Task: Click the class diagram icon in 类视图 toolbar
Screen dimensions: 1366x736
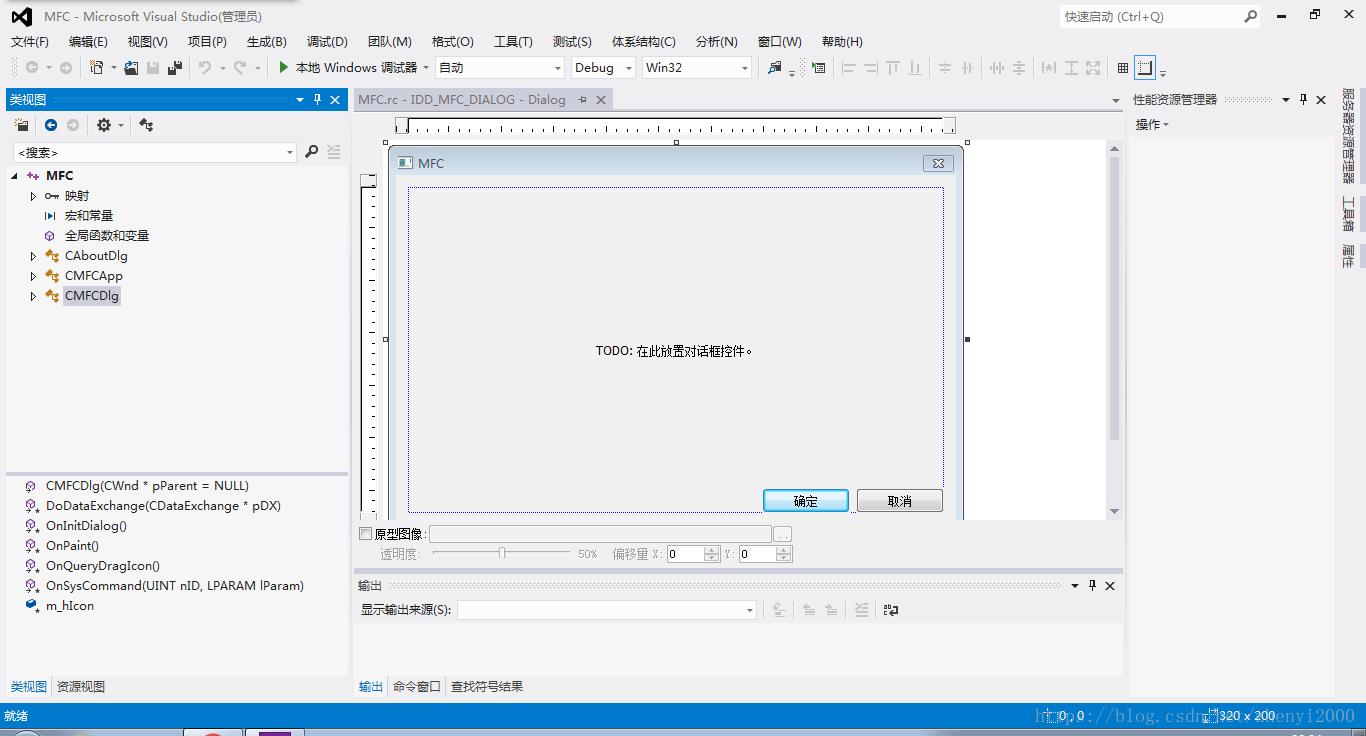Action: tap(146, 125)
